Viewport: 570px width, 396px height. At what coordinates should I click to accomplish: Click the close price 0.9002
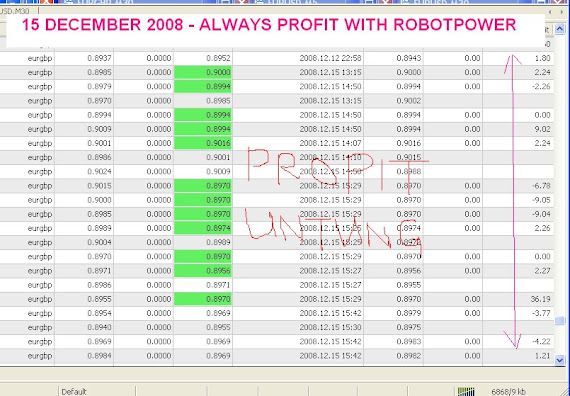pyautogui.click(x=409, y=101)
